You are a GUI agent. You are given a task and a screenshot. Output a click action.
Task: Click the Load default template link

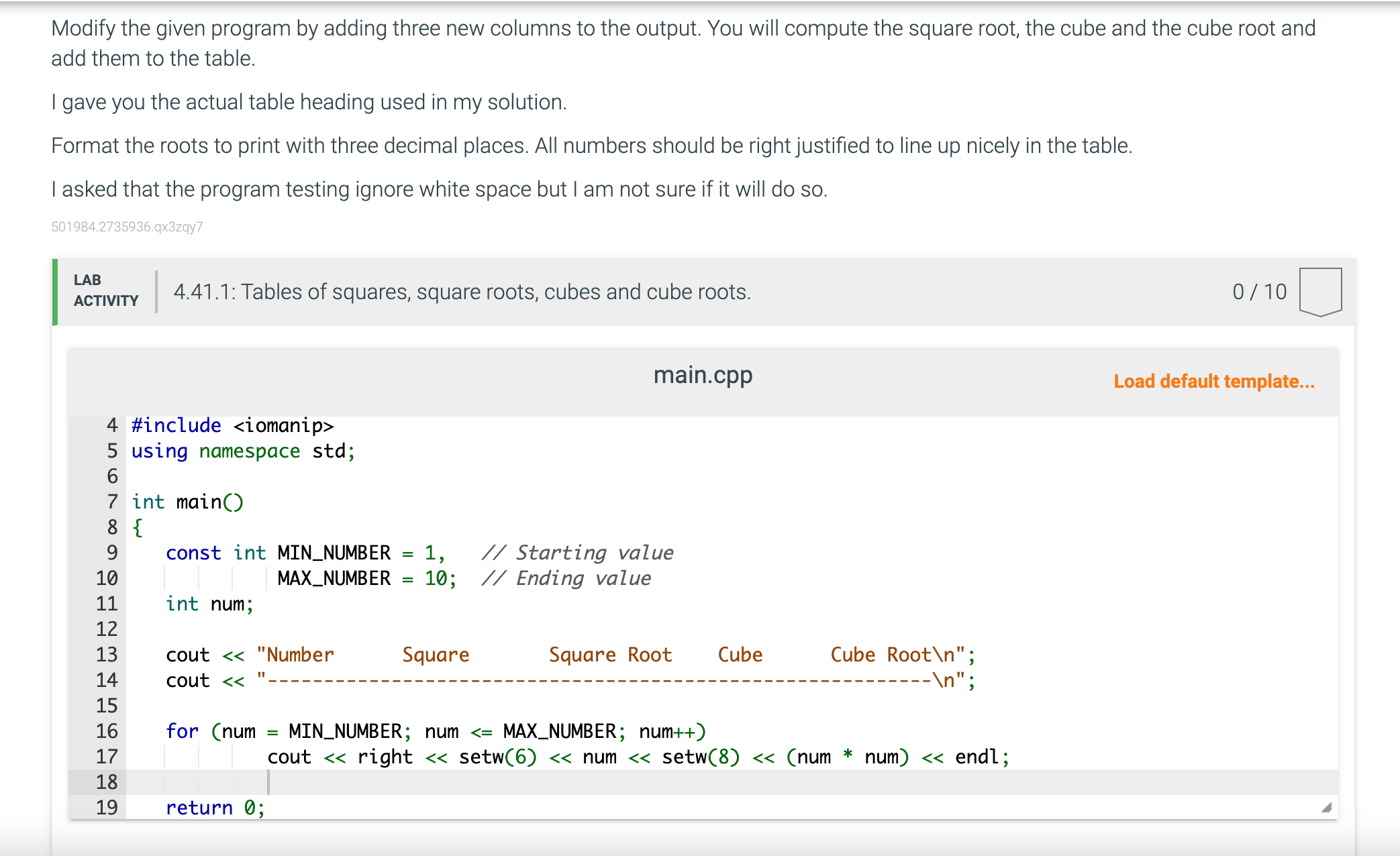[x=1213, y=381]
